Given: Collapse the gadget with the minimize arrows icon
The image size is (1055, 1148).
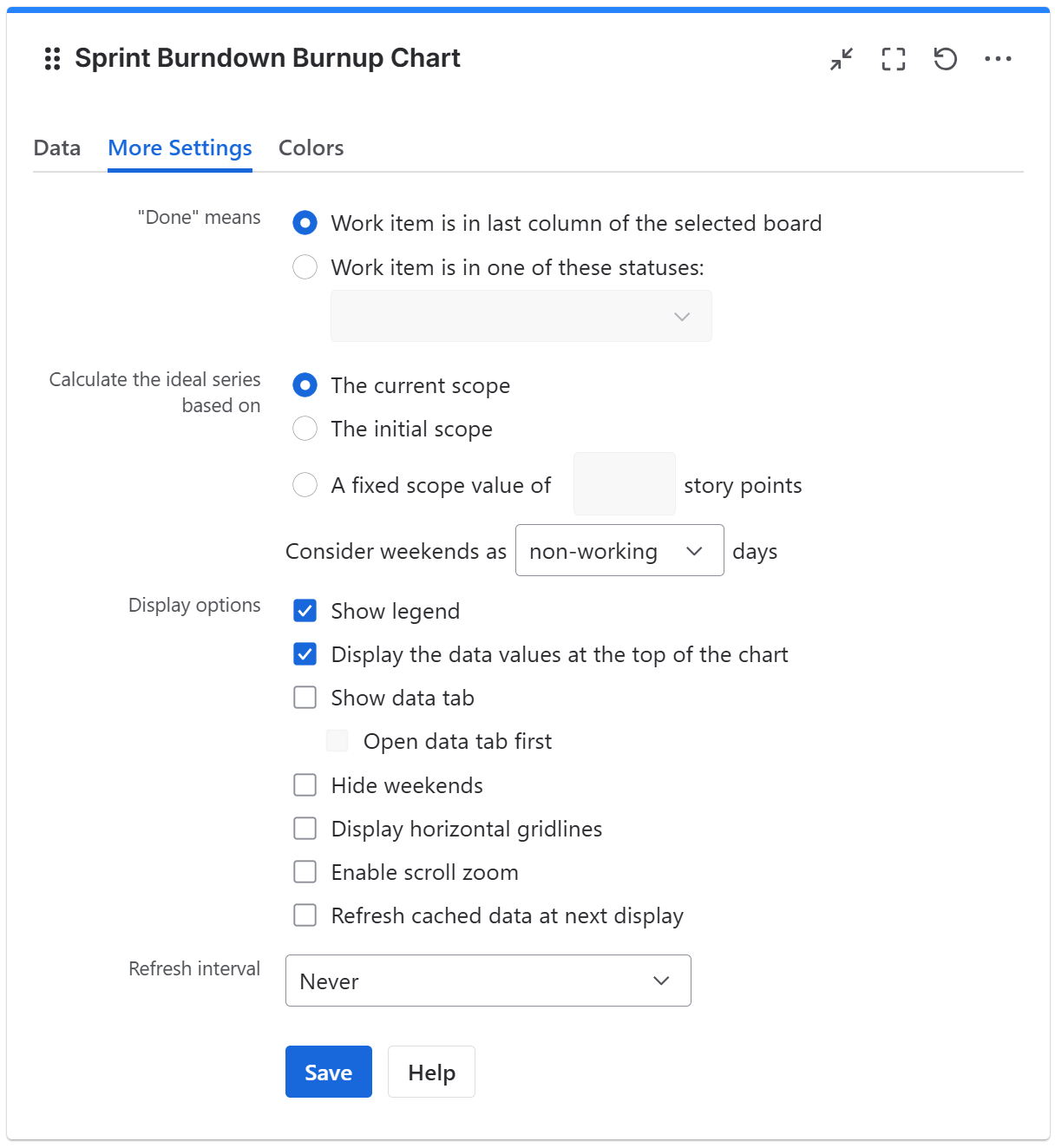Looking at the screenshot, I should (840, 59).
